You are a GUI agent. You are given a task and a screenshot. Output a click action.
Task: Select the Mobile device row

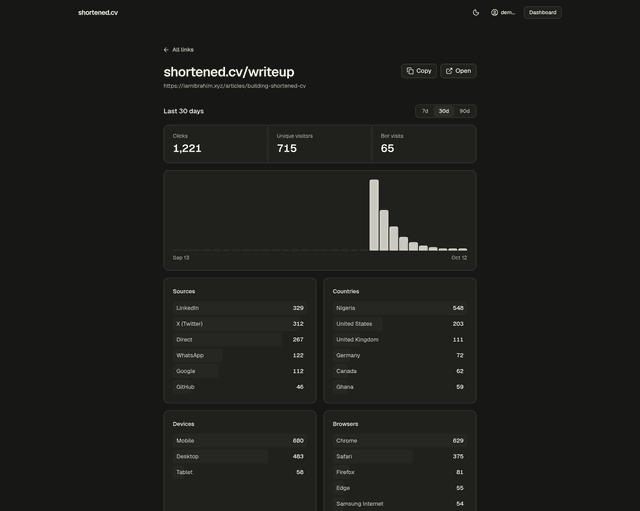(240, 441)
